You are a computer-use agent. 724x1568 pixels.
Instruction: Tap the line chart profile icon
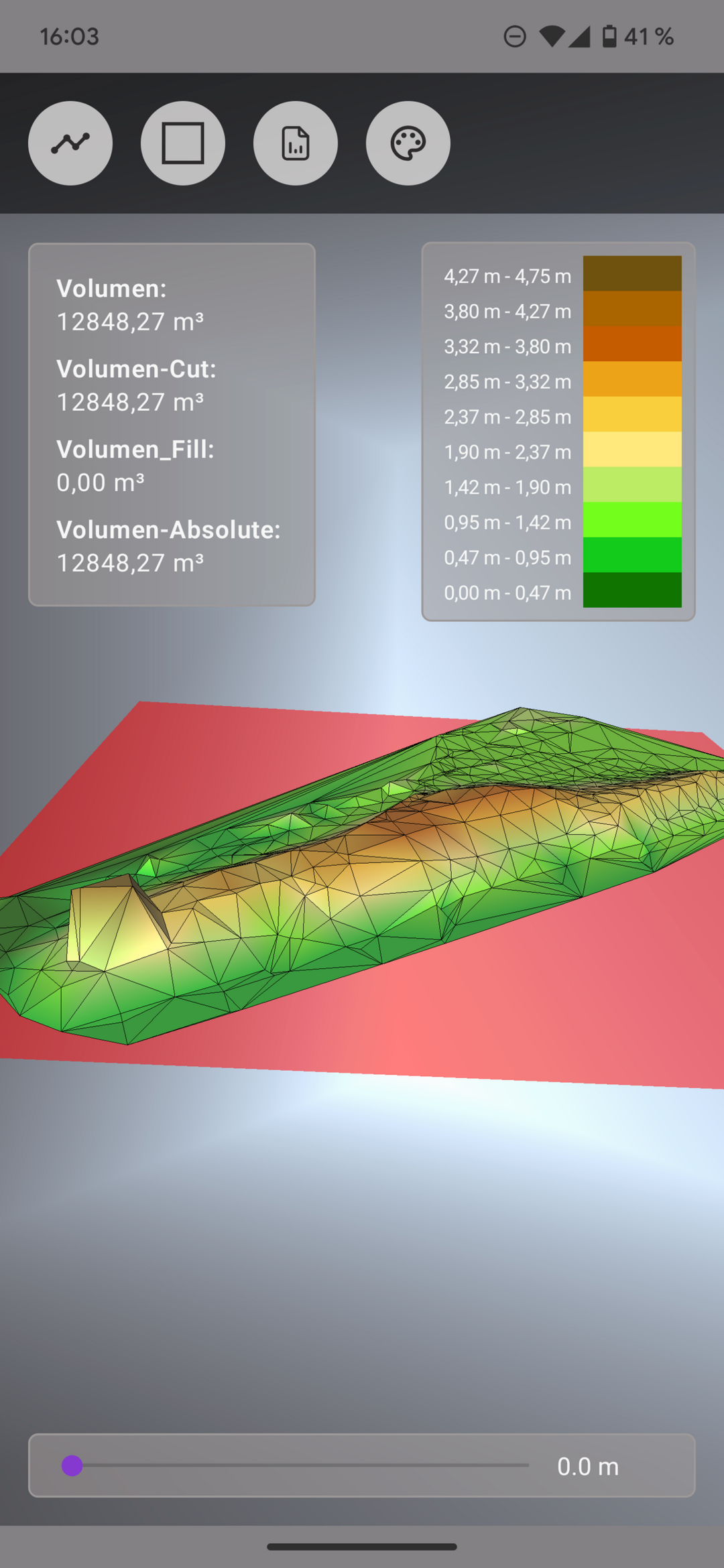pyautogui.click(x=70, y=143)
